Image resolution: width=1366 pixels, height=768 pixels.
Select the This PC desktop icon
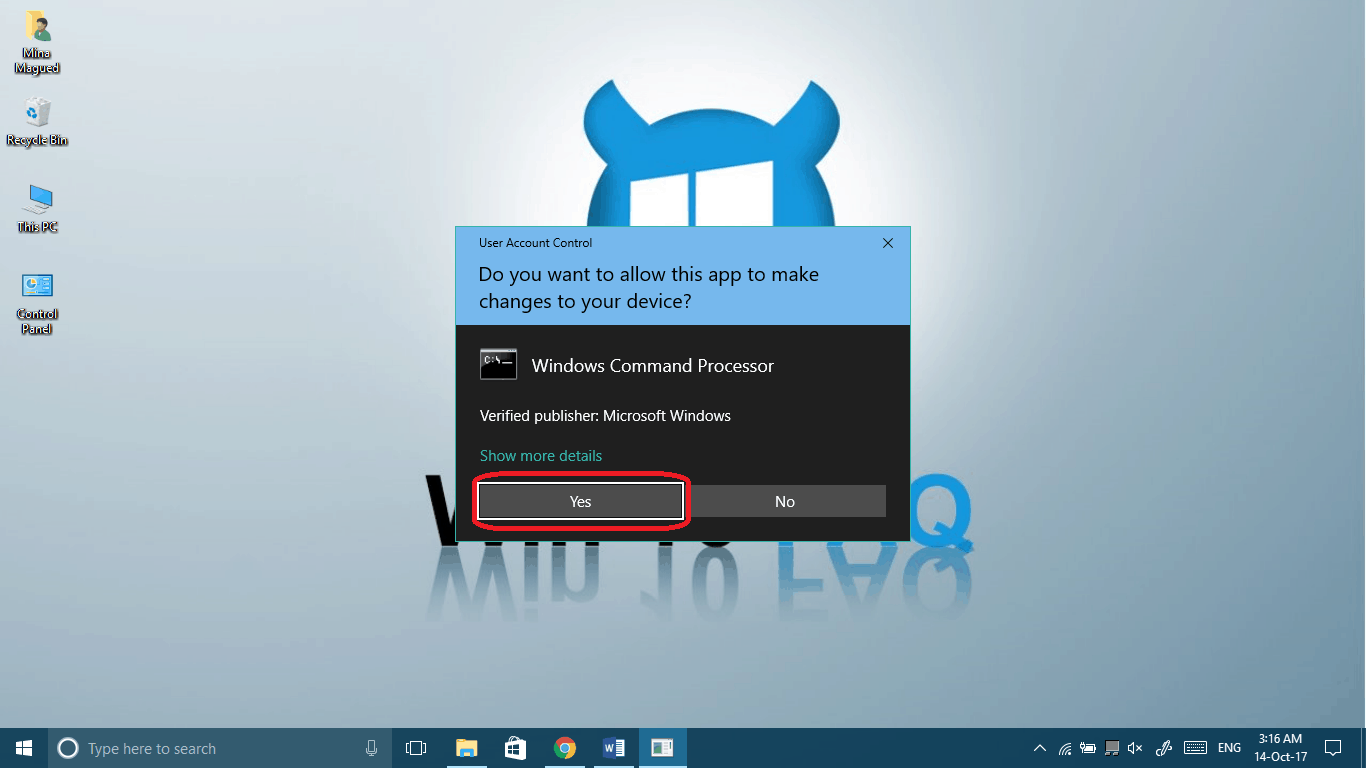tap(37, 208)
